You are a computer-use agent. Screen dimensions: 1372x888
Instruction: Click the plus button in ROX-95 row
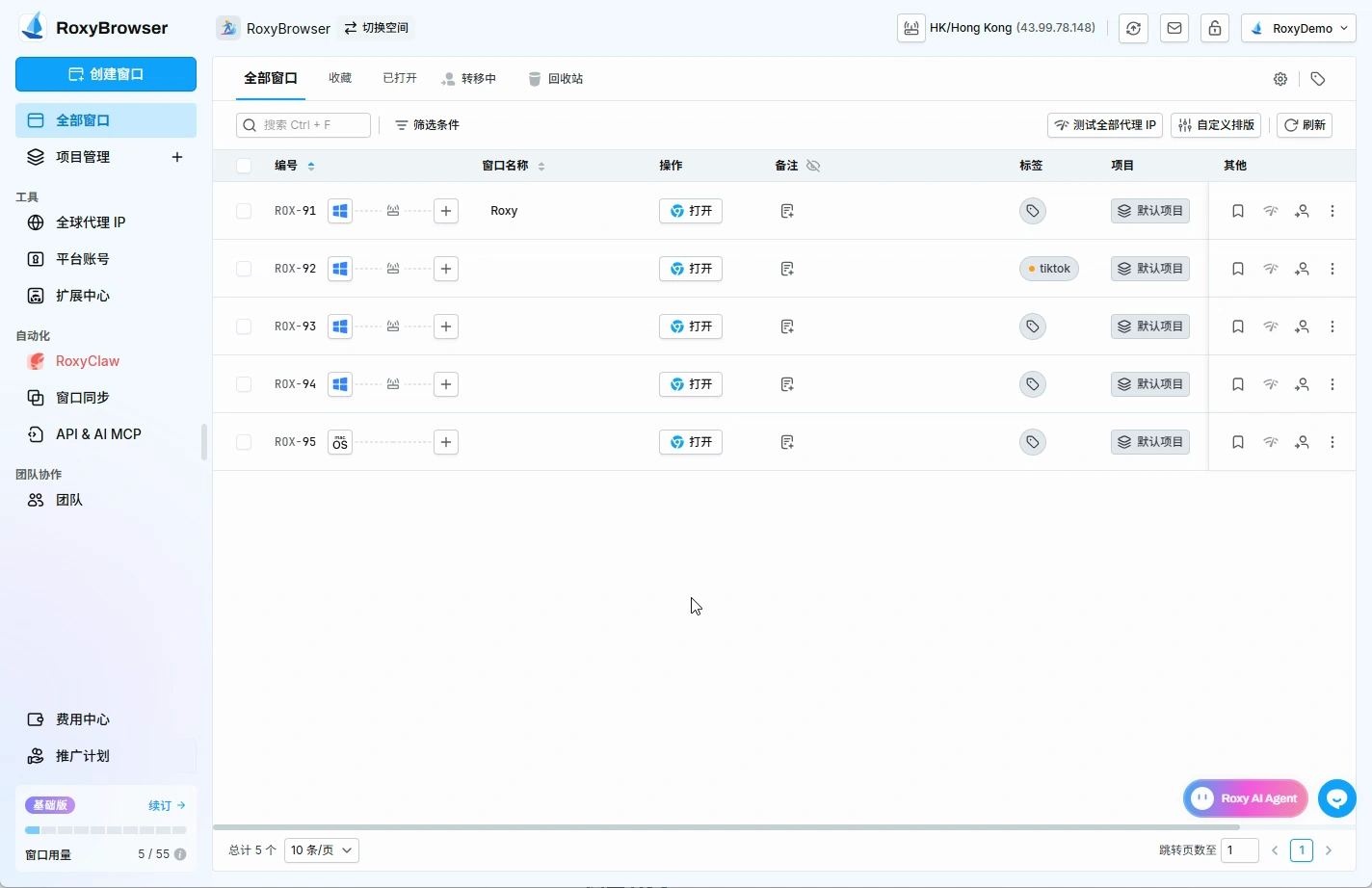click(x=446, y=442)
